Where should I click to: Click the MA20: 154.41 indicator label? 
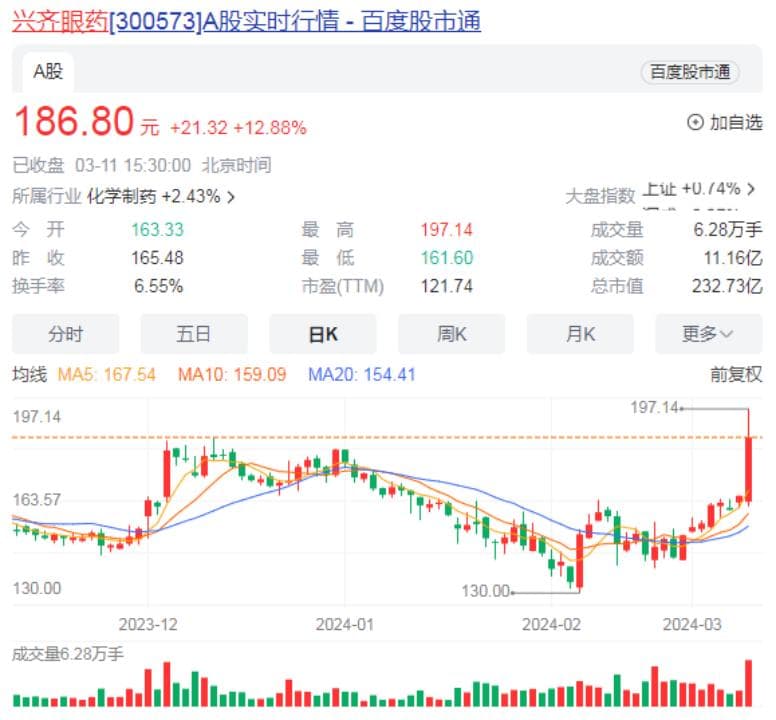click(362, 375)
